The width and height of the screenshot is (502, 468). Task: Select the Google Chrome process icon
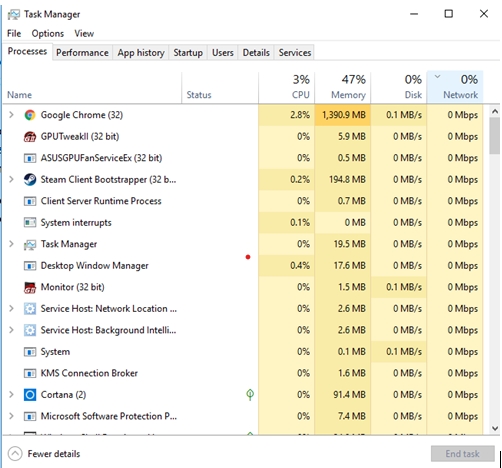pos(30,115)
